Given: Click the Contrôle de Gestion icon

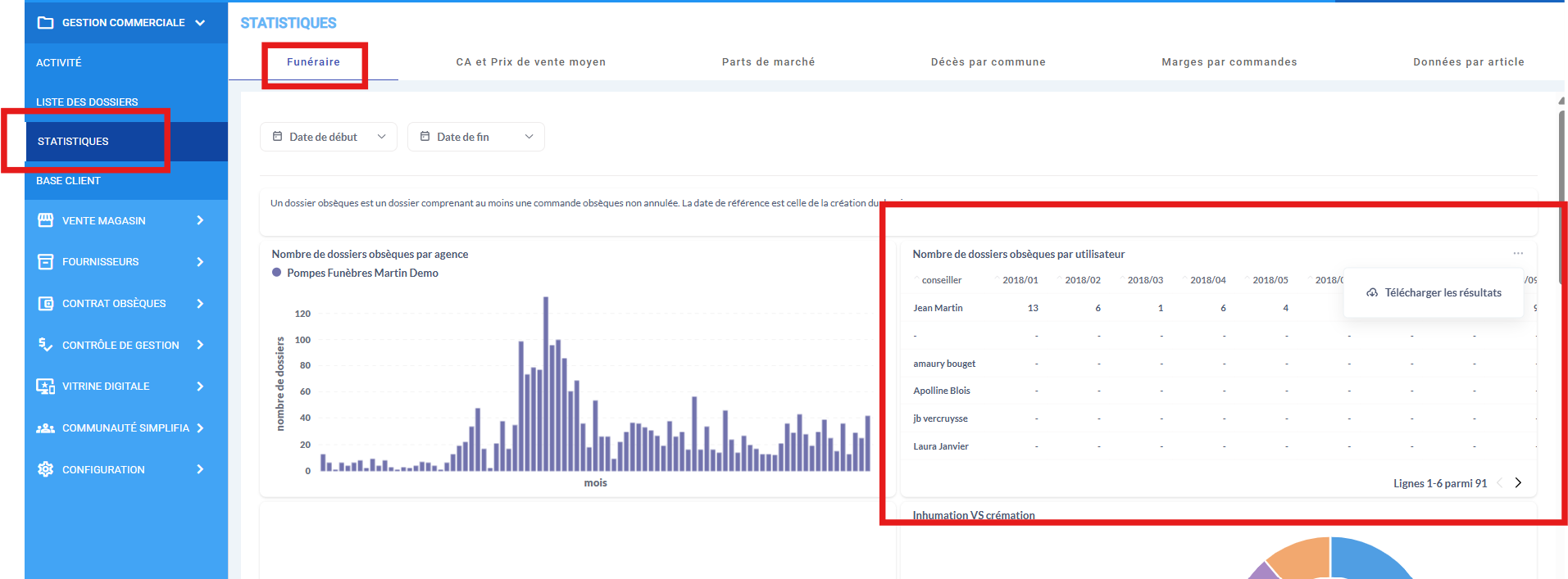Looking at the screenshot, I should coord(46,345).
